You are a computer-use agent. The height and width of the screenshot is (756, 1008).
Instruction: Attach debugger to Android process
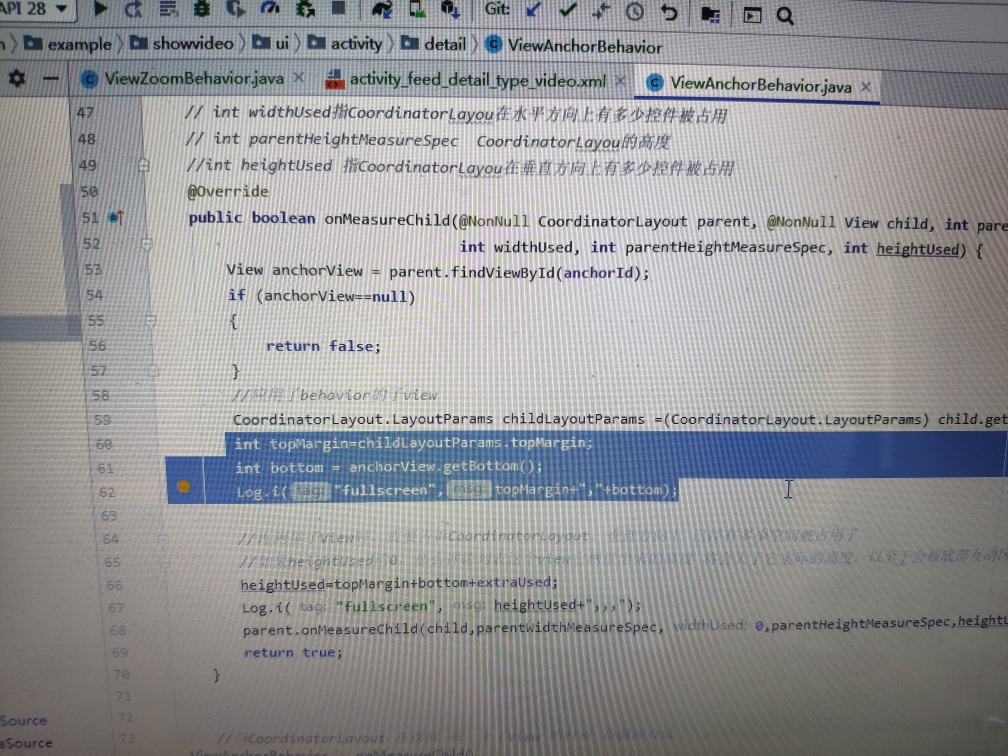pos(305,10)
